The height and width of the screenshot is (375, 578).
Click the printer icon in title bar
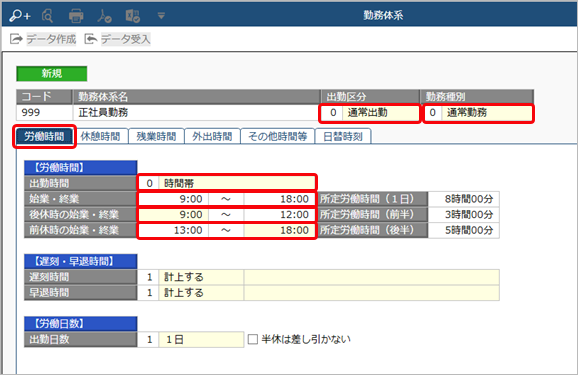click(76, 16)
